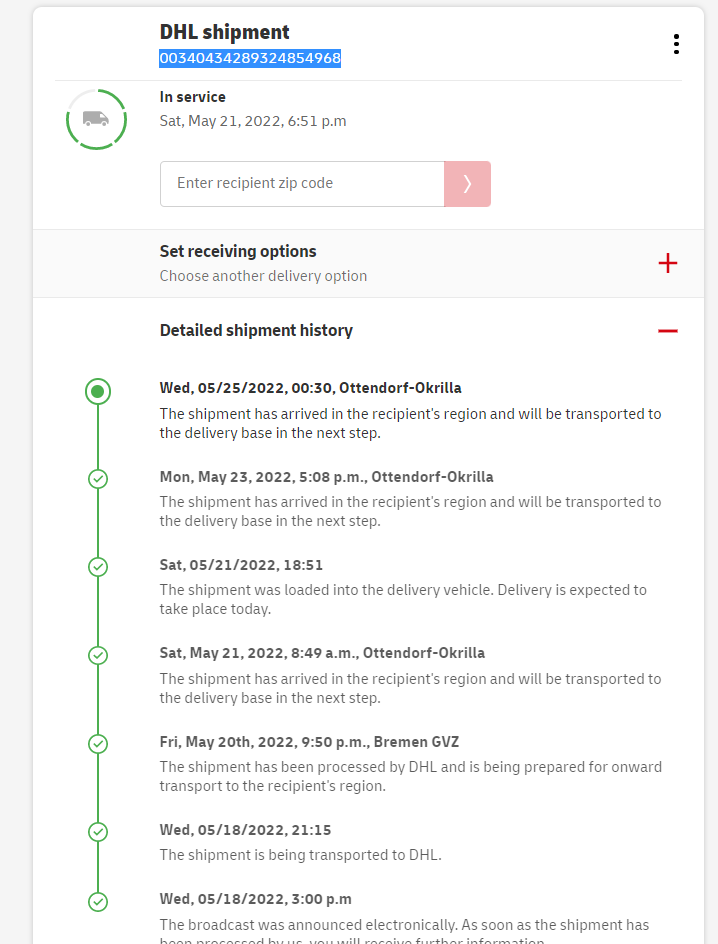Type in the recipient zip code field
This screenshot has height=944, width=718.
pyautogui.click(x=302, y=184)
